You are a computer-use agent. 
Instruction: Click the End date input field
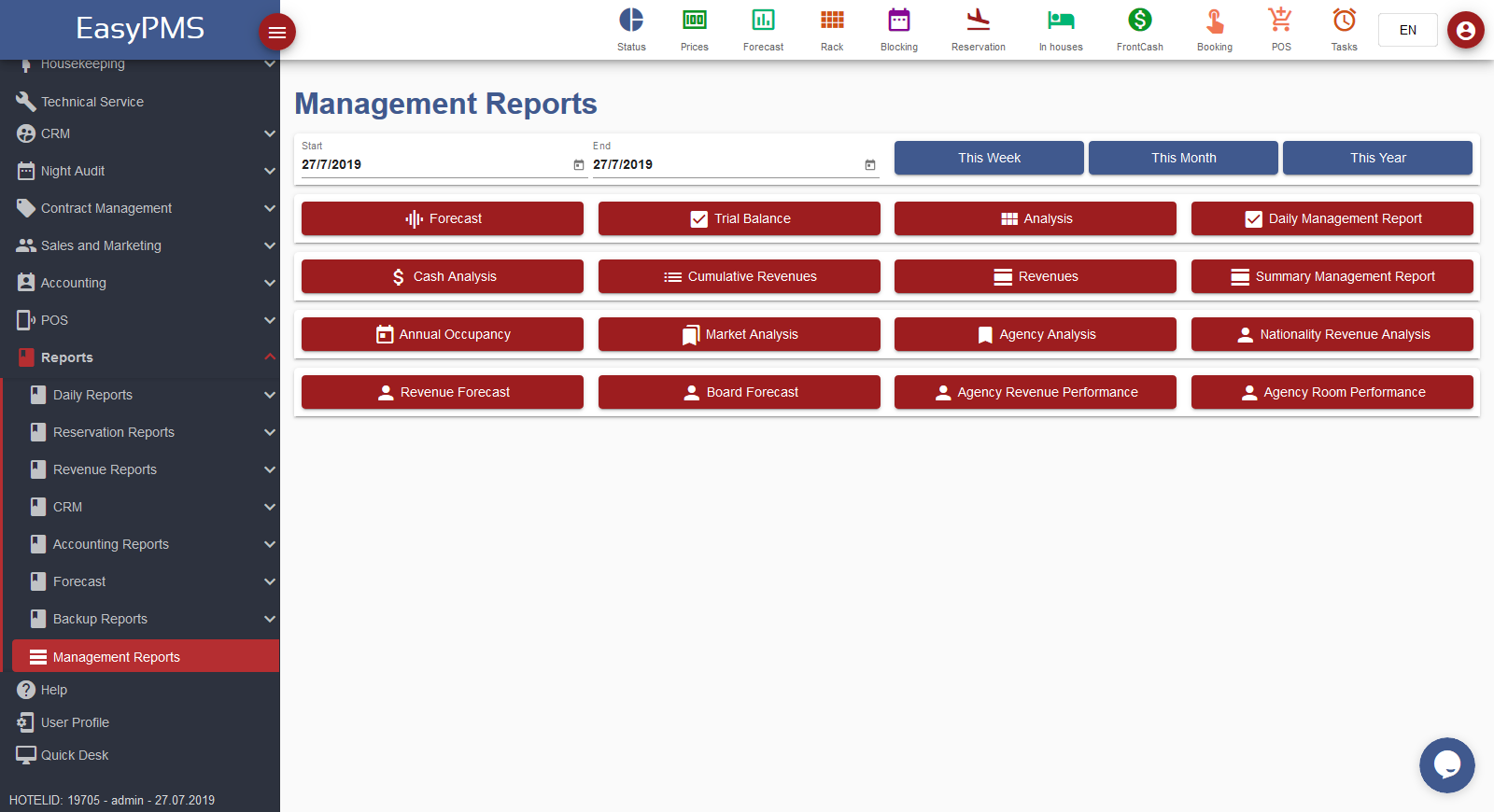pos(724,165)
